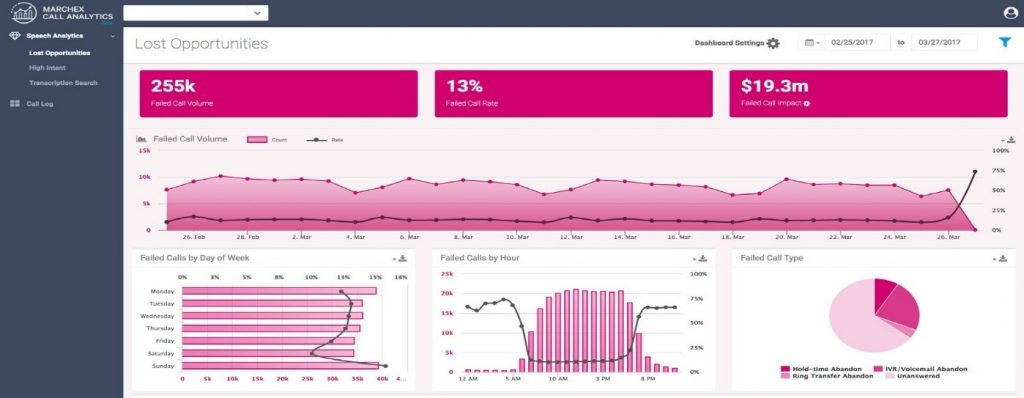This screenshot has width=1024, height=398.
Task: Open the blue filter funnel icon
Action: point(1004,42)
